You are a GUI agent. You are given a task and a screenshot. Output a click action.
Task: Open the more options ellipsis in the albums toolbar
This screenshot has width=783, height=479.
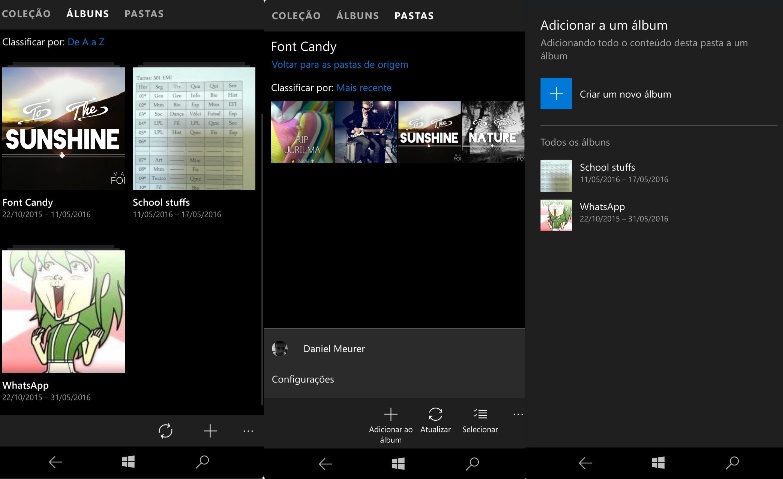coord(248,431)
